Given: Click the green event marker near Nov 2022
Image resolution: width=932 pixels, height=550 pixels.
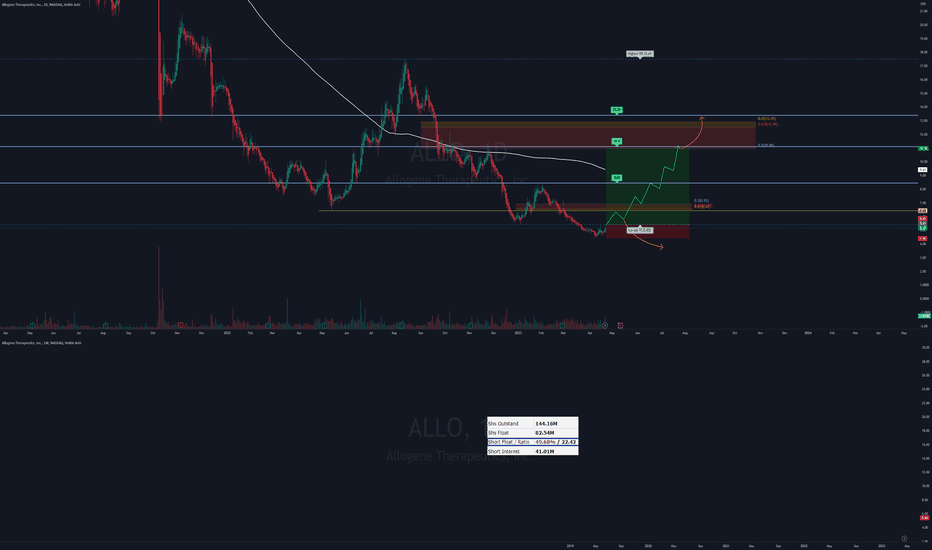Looking at the screenshot, I should coord(471,325).
